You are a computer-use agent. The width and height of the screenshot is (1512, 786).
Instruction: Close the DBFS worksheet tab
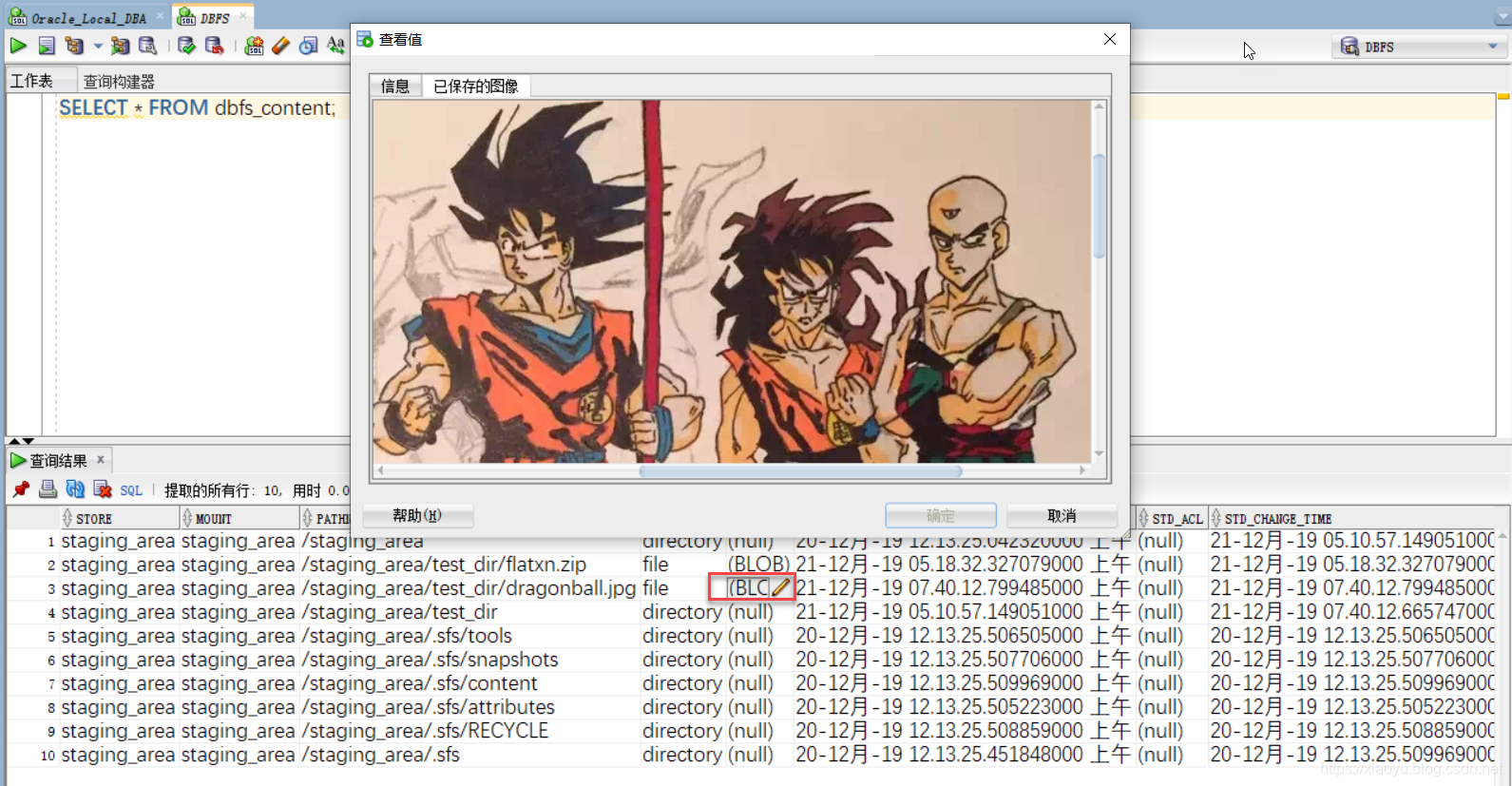(x=243, y=16)
